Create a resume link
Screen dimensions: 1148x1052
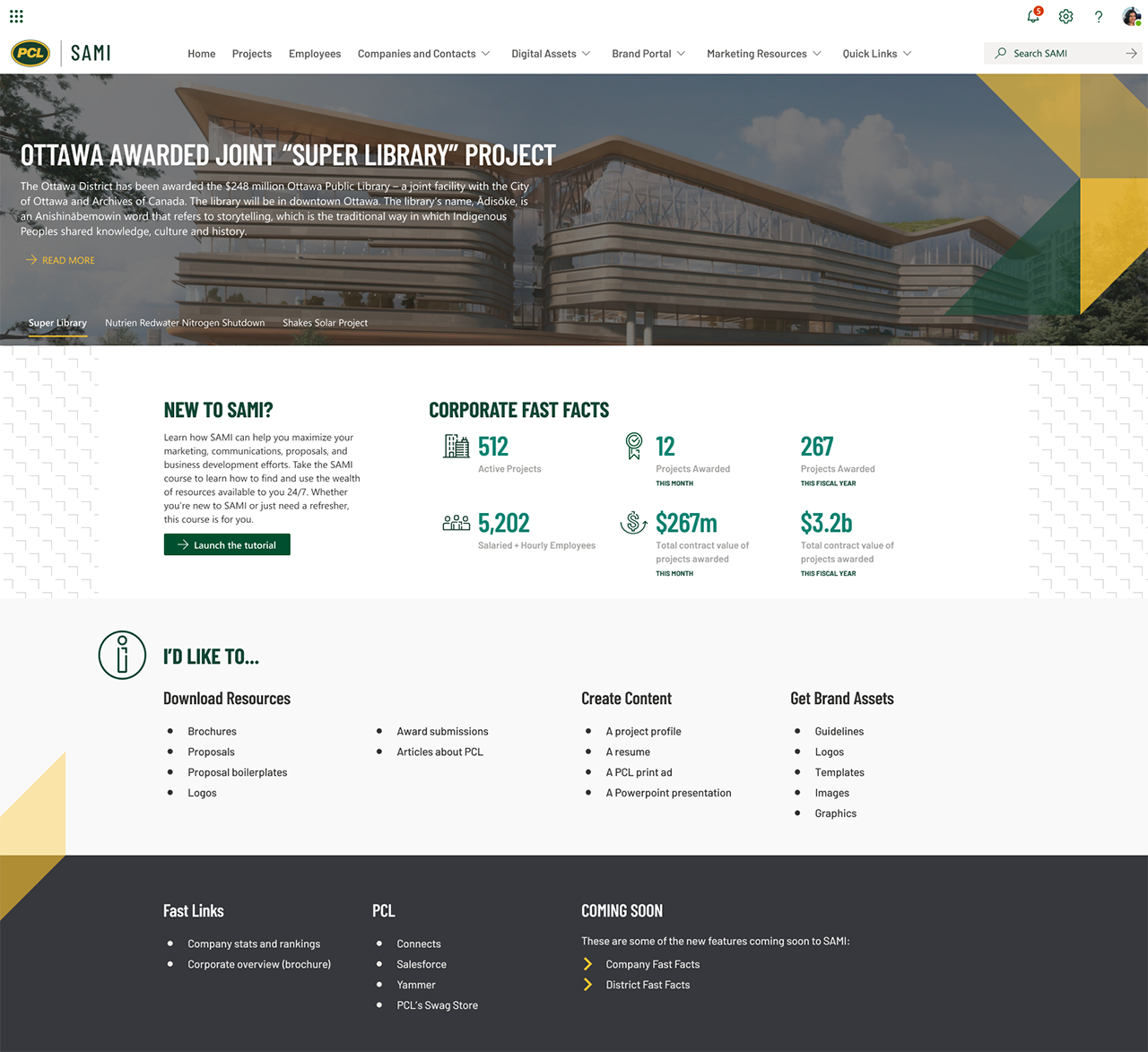[x=628, y=752]
